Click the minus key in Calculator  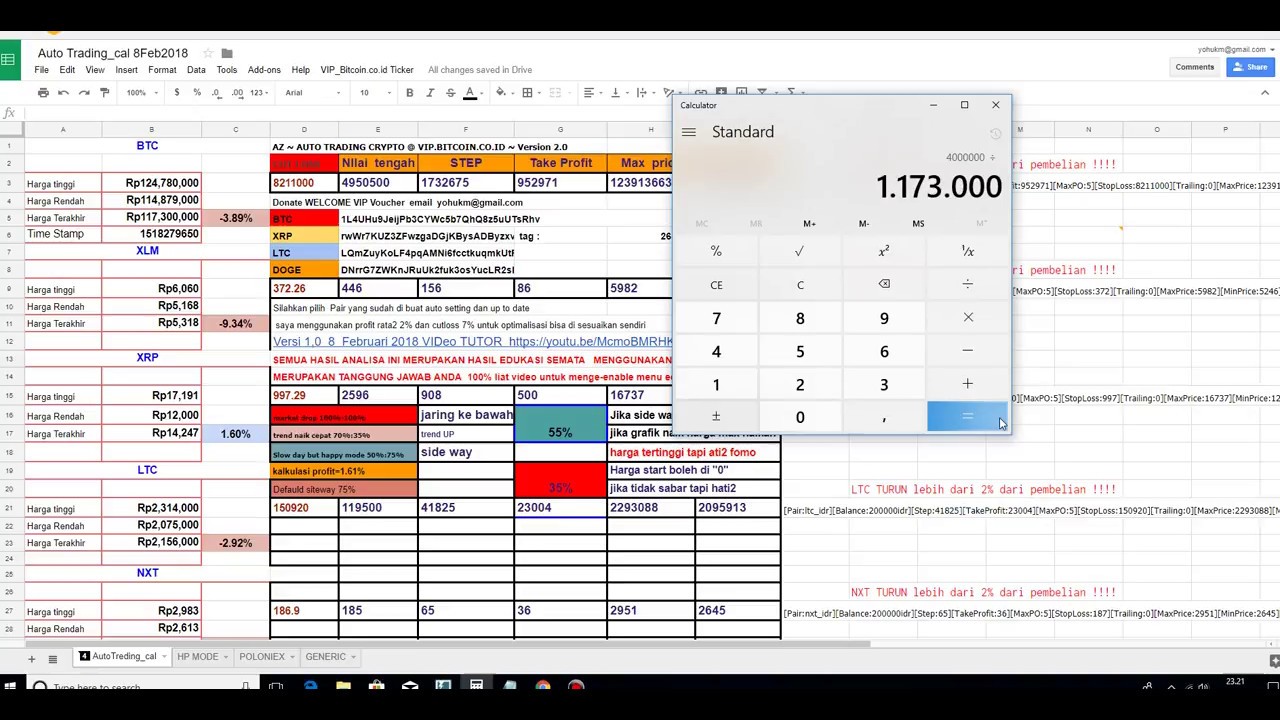click(967, 351)
